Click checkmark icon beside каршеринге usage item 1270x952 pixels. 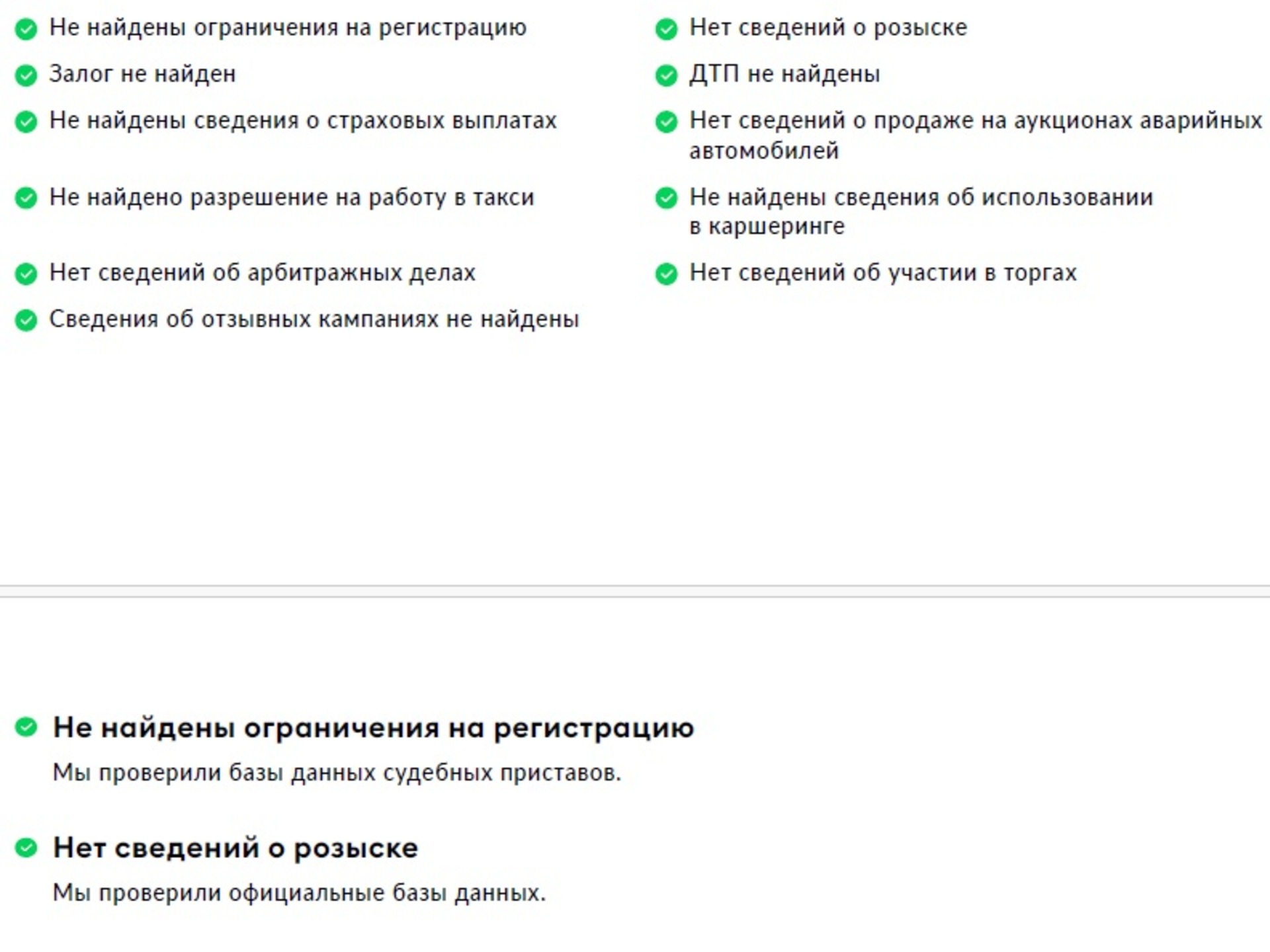666,198
